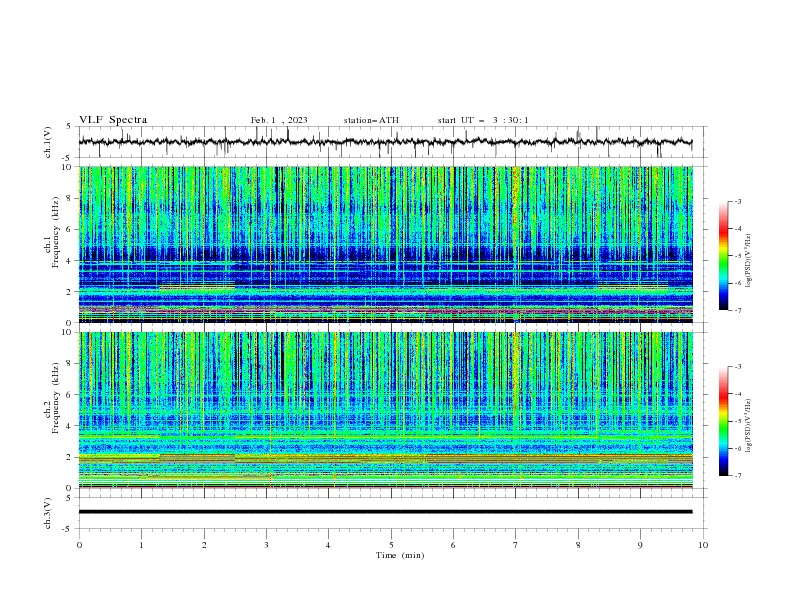Click the 'station=ATH' label
792x612 pixels.
point(371,120)
